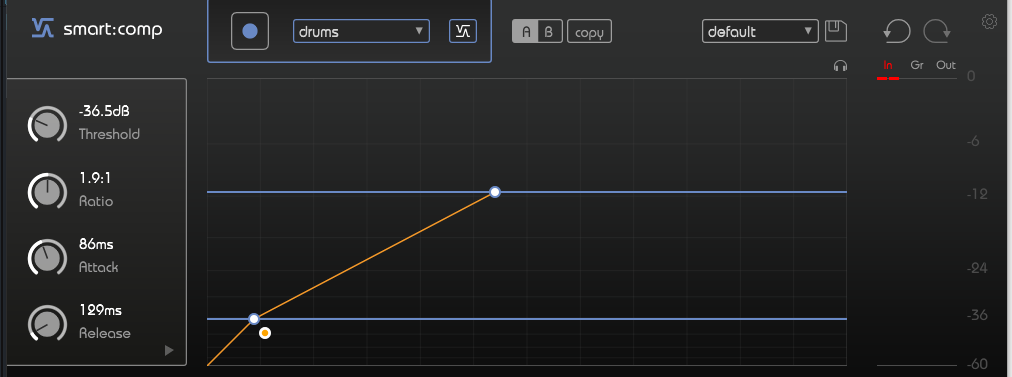Viewport: 1012px width, 377px height.
Task: Click the sonible icon beside drums dropdown
Action: point(463,31)
